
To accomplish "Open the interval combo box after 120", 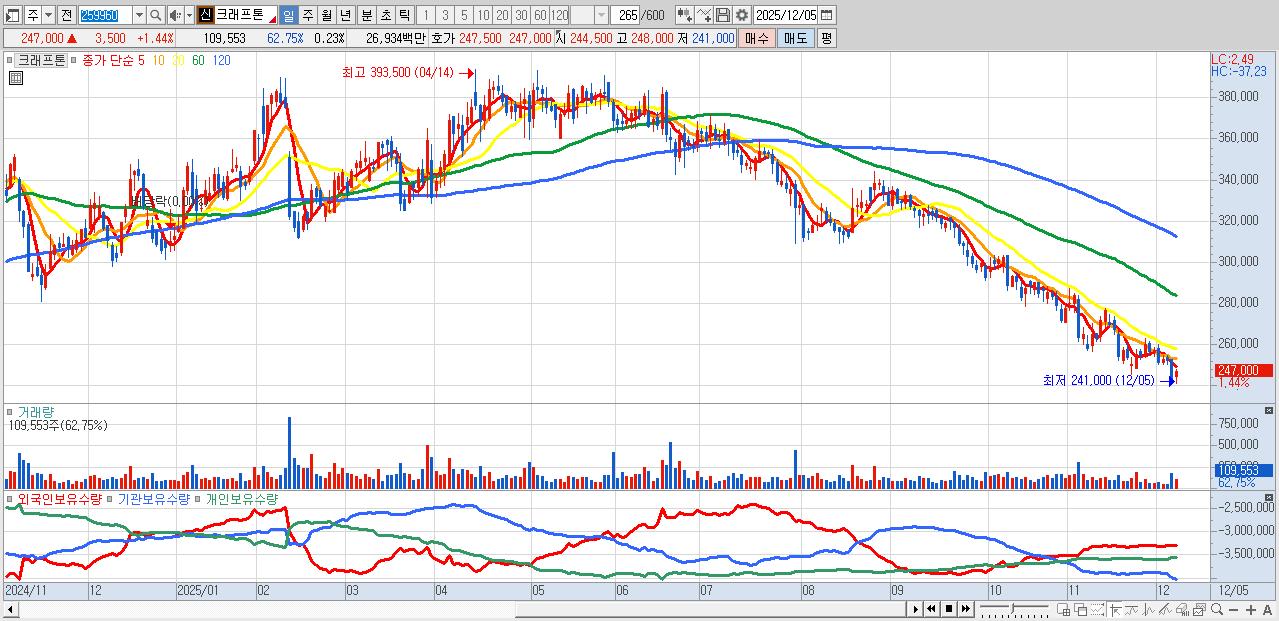I will (588, 15).
